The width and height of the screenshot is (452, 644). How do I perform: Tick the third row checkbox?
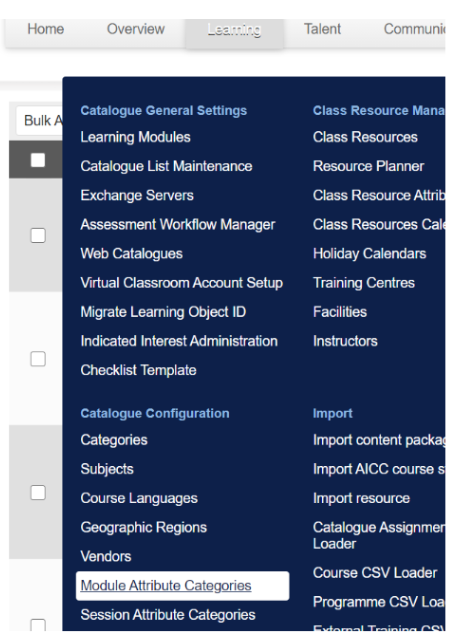(38, 492)
